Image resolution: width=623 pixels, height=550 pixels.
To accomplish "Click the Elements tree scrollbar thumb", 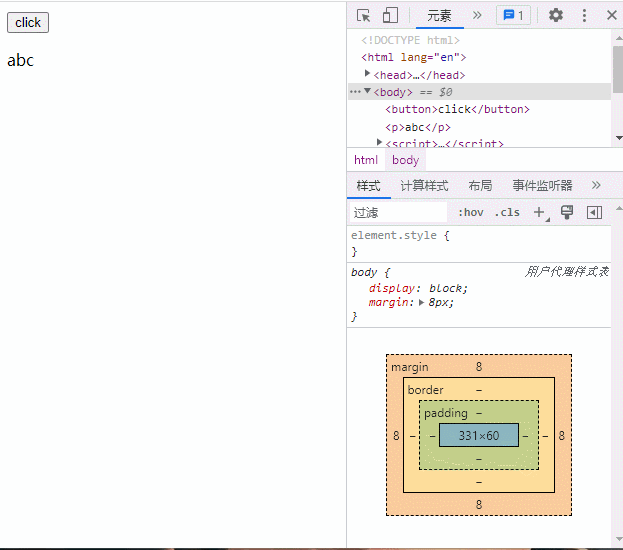I will click(618, 69).
